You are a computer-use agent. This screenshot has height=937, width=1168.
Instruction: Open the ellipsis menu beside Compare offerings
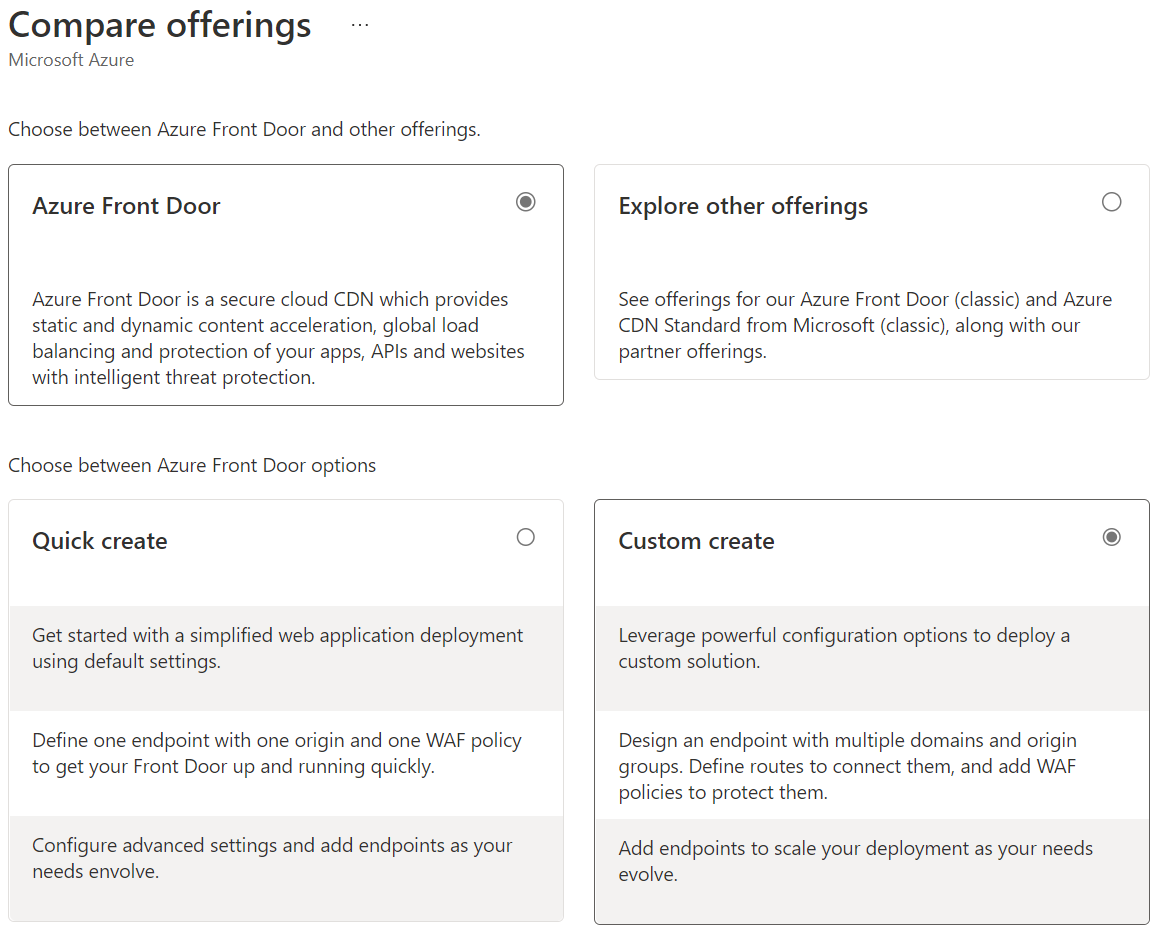point(360,26)
